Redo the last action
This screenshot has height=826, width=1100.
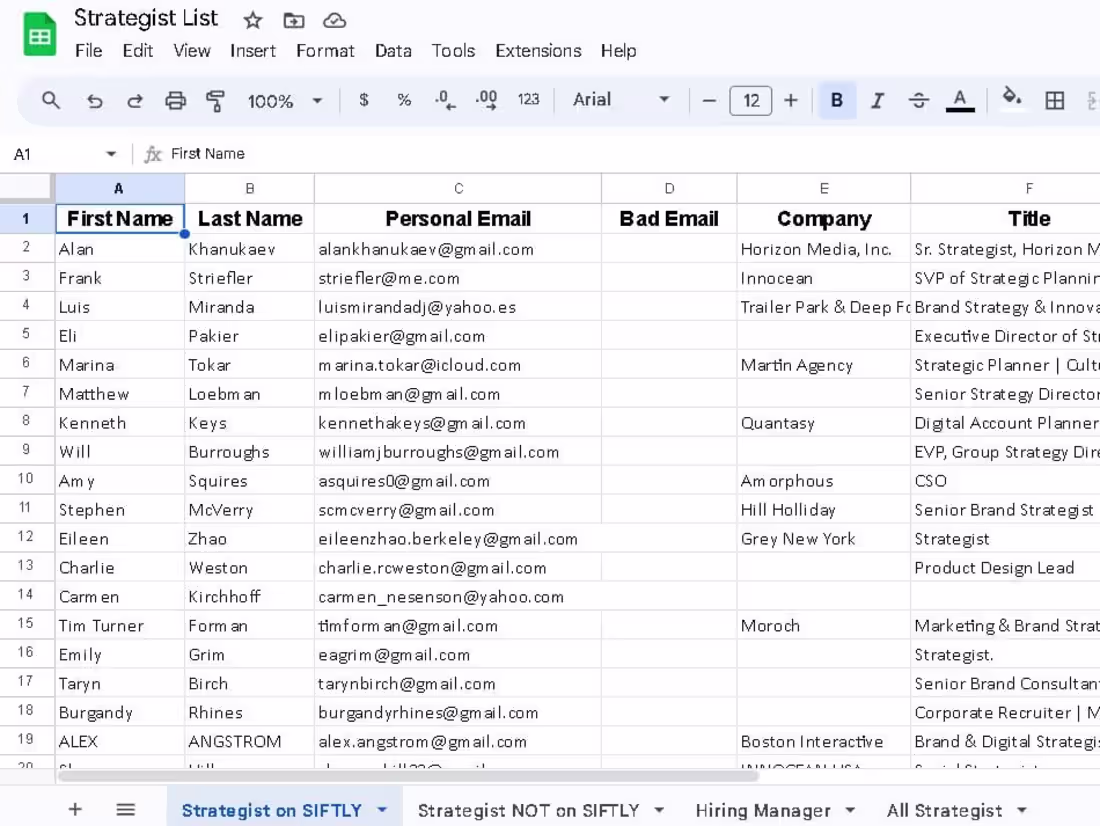pyautogui.click(x=135, y=100)
